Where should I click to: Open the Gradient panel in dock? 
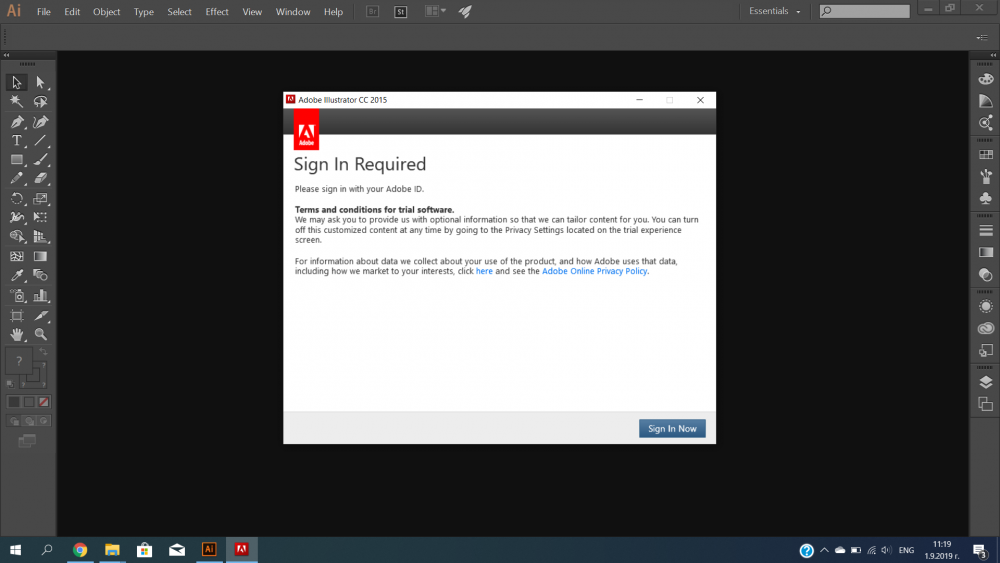[985, 252]
